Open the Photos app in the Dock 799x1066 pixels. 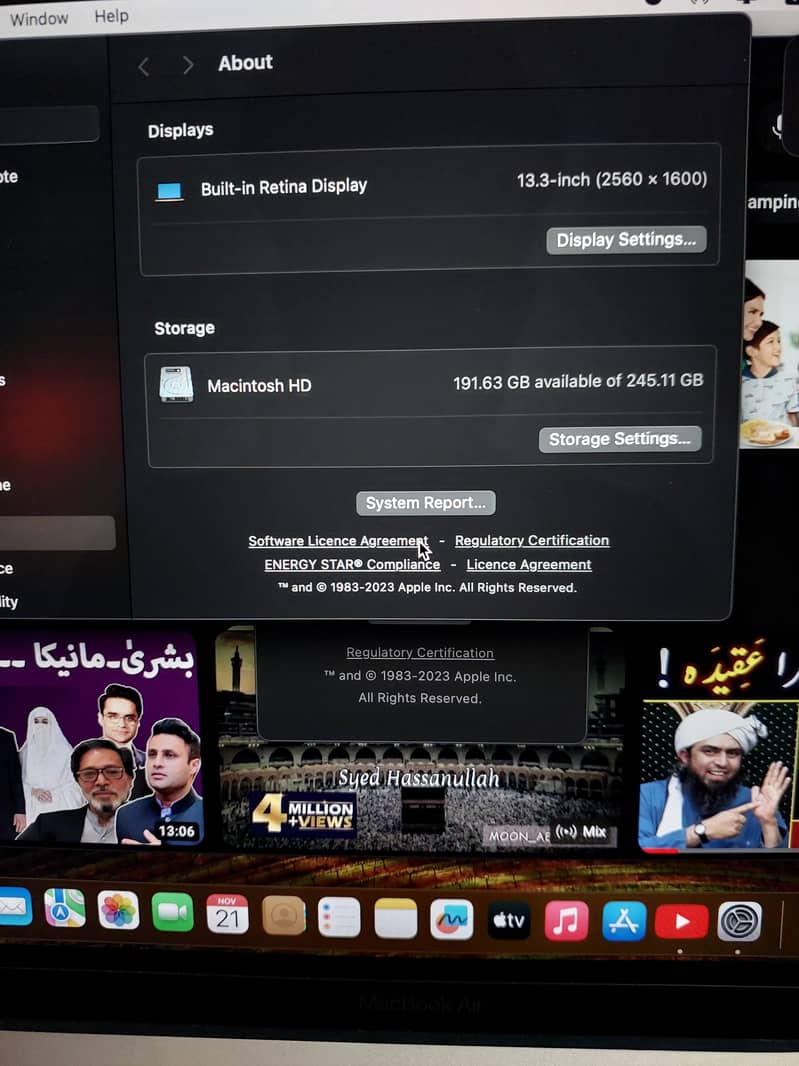tap(118, 910)
